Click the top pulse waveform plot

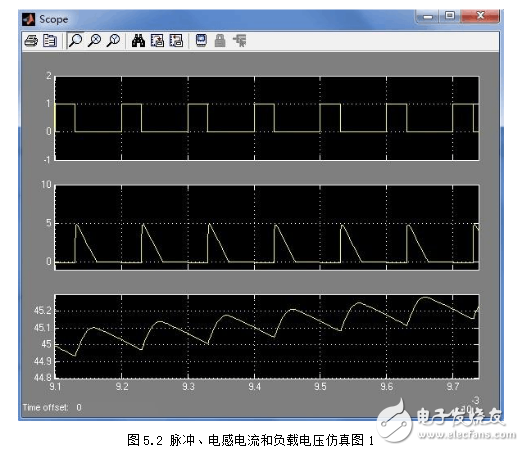click(267, 118)
